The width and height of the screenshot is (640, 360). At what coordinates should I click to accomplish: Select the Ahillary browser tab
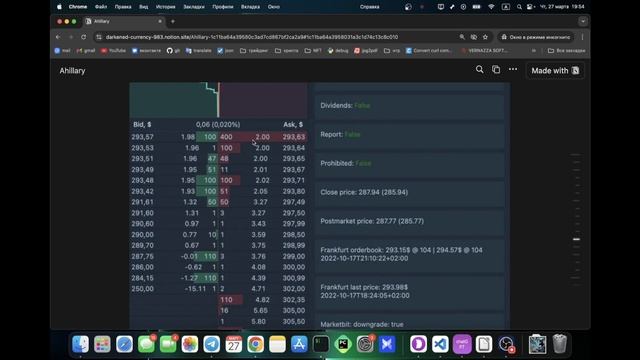(x=124, y=21)
